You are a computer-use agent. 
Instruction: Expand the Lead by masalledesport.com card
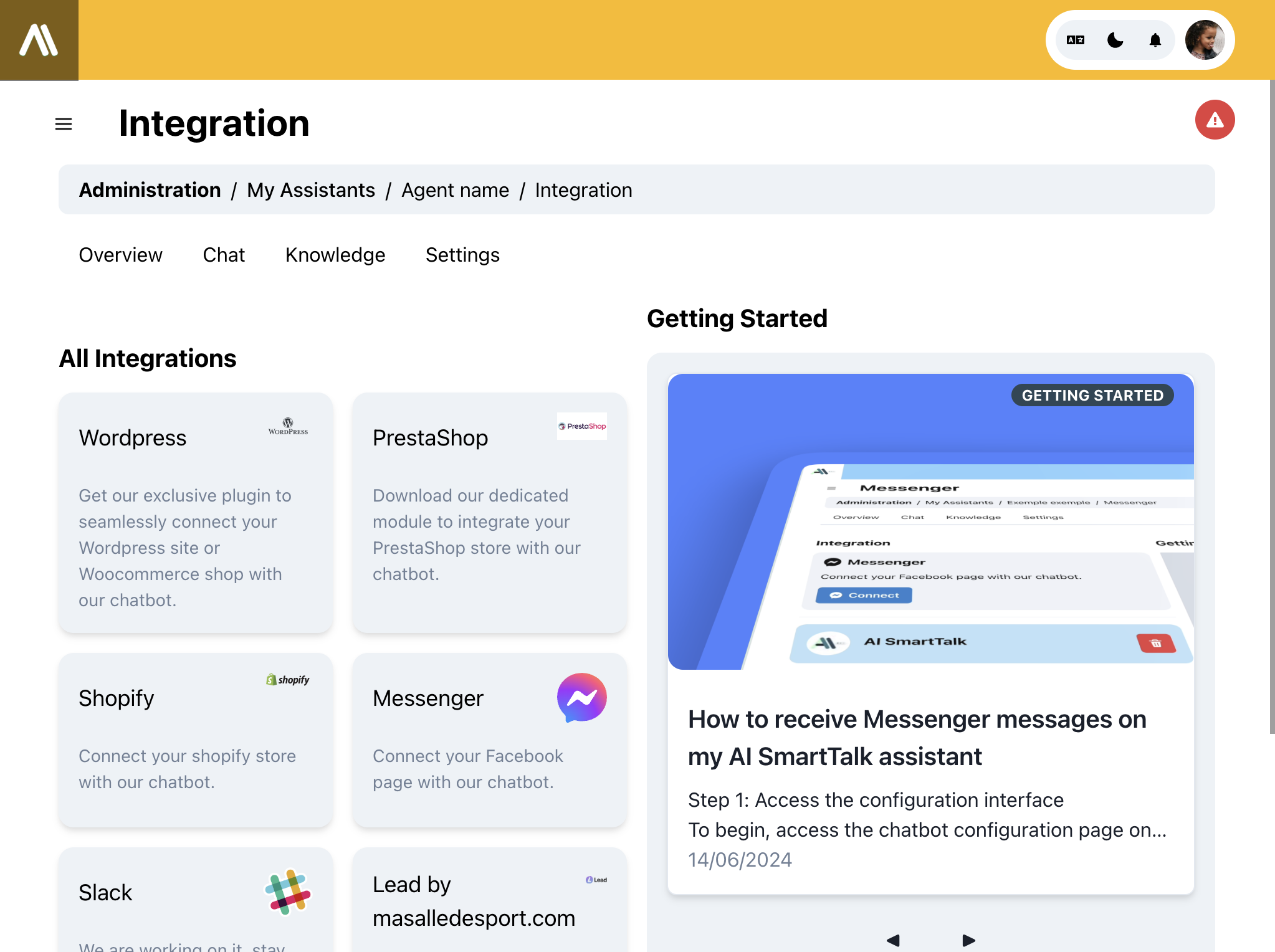(x=489, y=900)
